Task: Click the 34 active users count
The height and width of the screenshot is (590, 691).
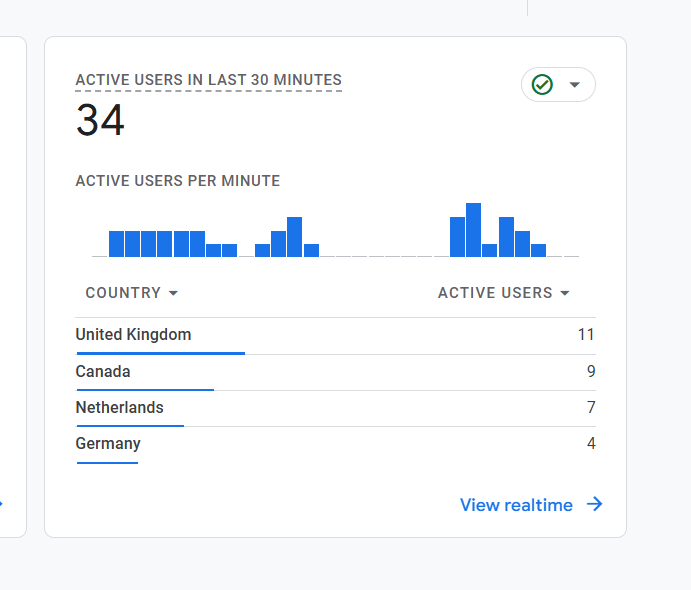Action: (x=100, y=120)
